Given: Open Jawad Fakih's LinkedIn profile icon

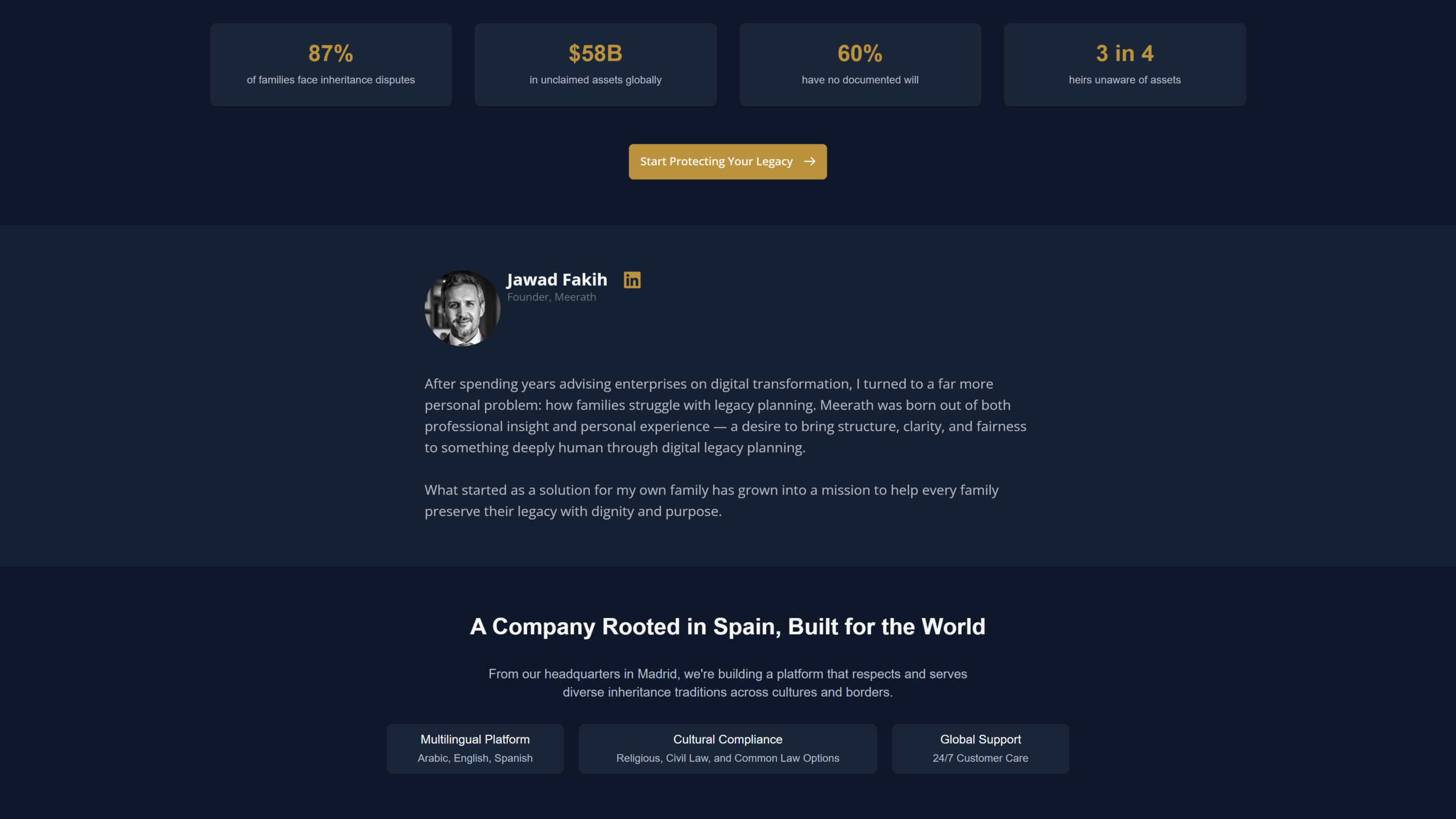Looking at the screenshot, I should tap(632, 280).
